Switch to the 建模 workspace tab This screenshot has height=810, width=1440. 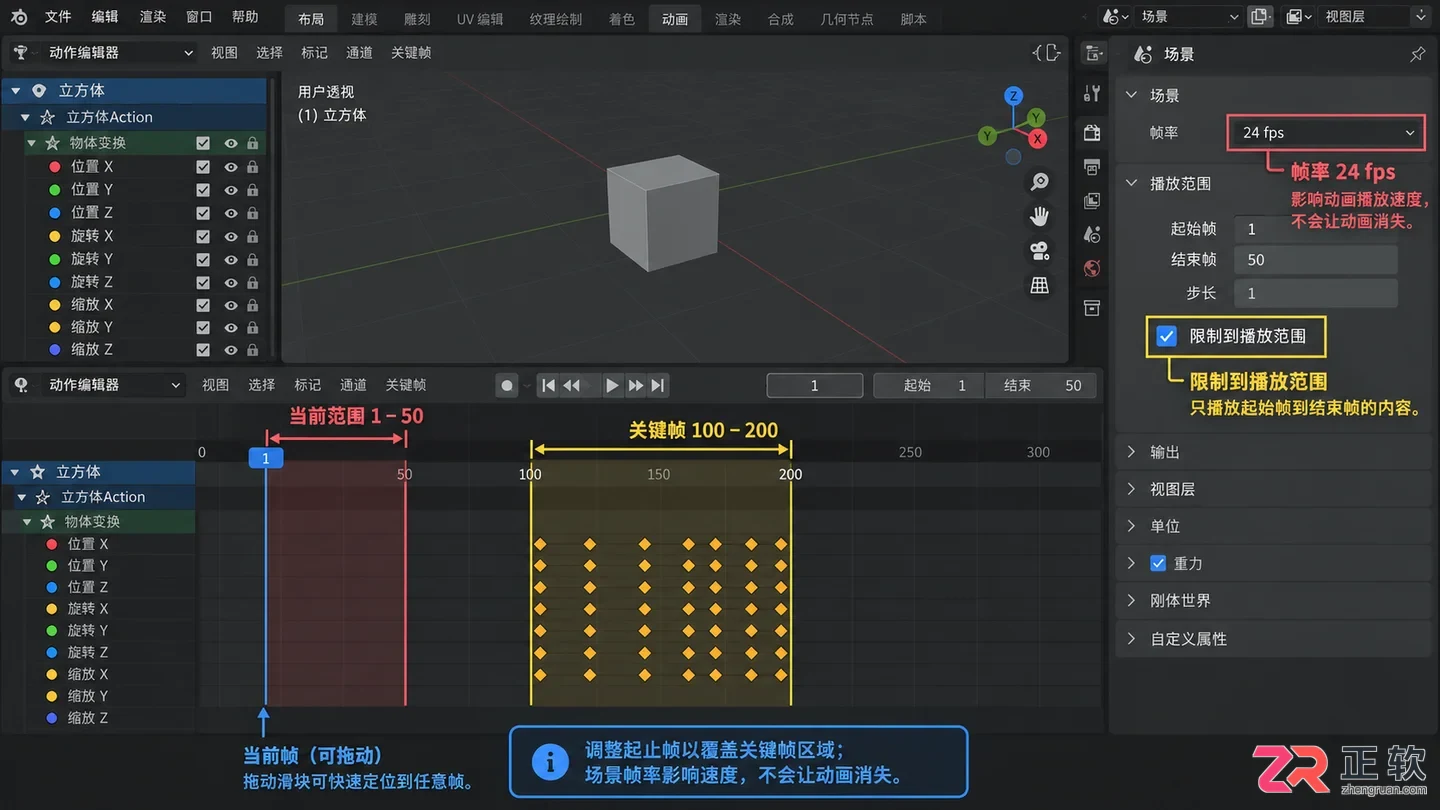click(364, 19)
